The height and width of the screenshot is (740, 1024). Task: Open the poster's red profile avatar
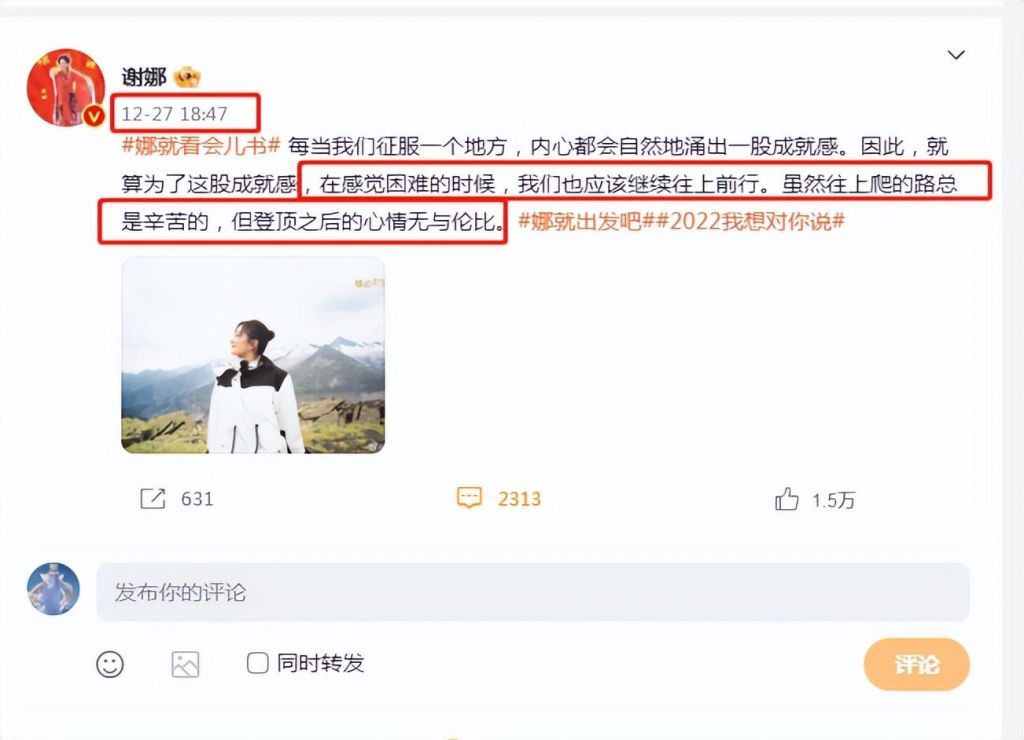point(65,88)
